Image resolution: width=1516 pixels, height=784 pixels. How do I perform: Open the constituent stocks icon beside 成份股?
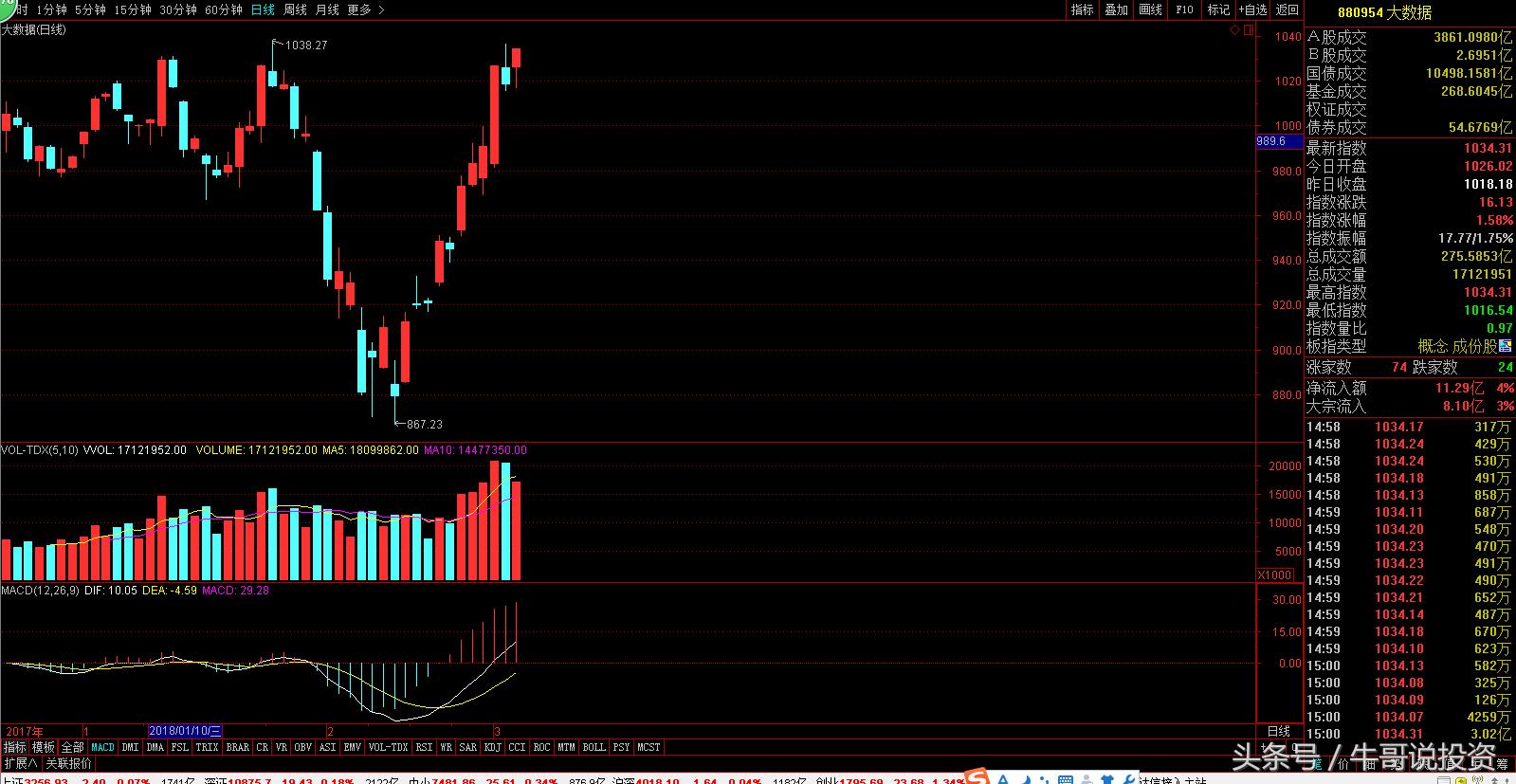pyautogui.click(x=1507, y=347)
